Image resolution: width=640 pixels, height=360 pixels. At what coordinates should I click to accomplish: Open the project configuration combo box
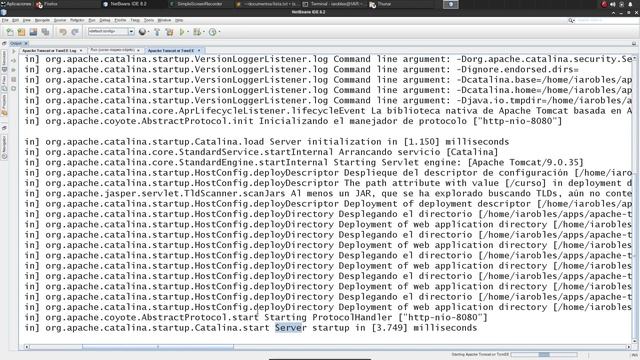[x=111, y=31]
